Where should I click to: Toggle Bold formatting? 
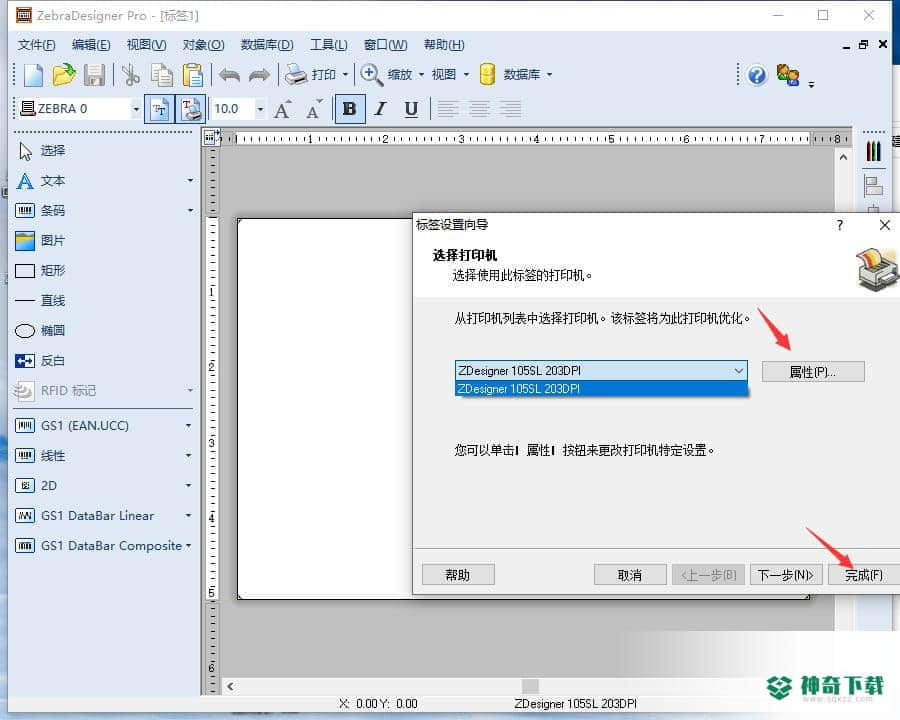(x=350, y=109)
